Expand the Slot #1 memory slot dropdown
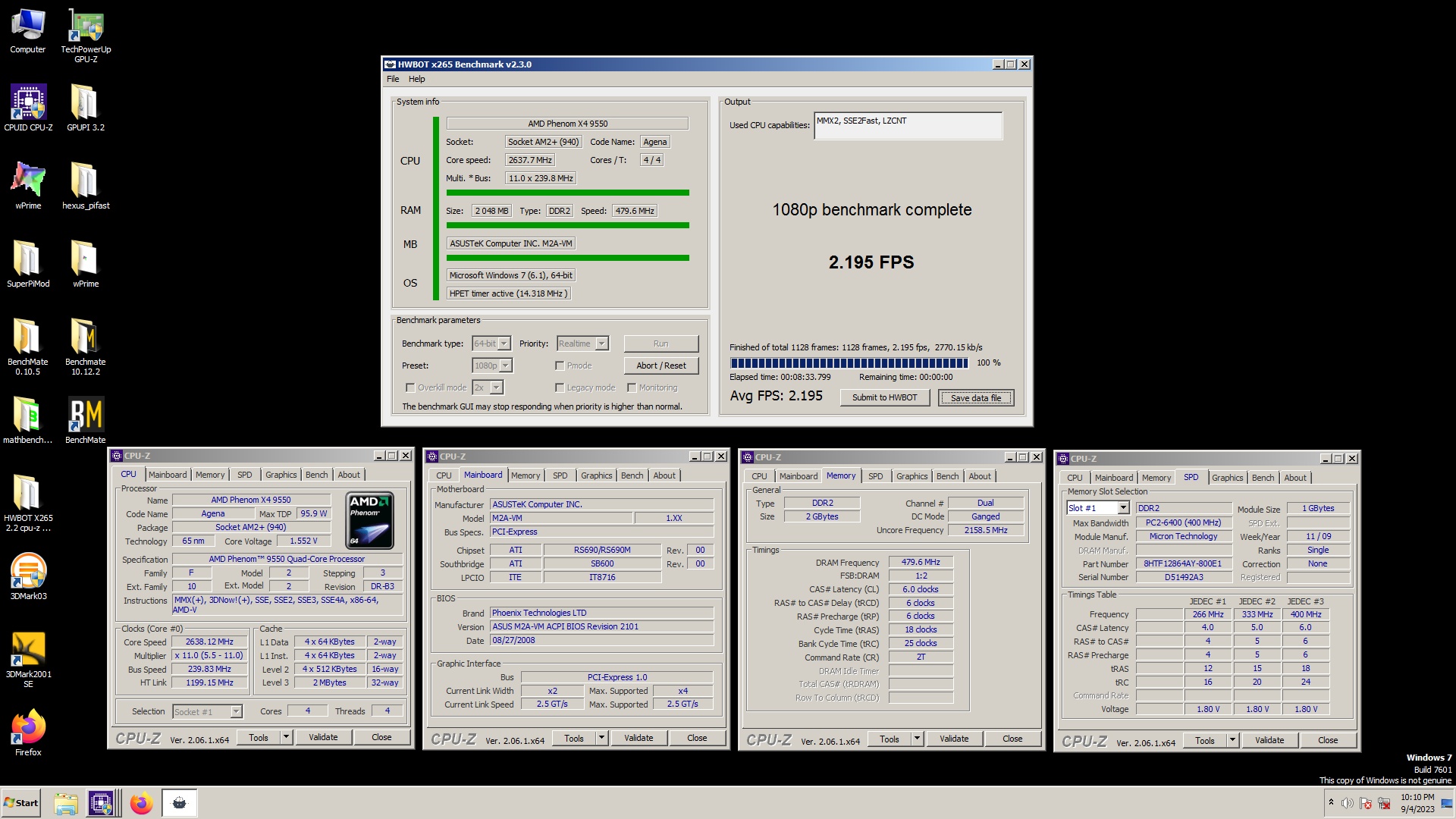The width and height of the screenshot is (1456, 819). click(1123, 508)
